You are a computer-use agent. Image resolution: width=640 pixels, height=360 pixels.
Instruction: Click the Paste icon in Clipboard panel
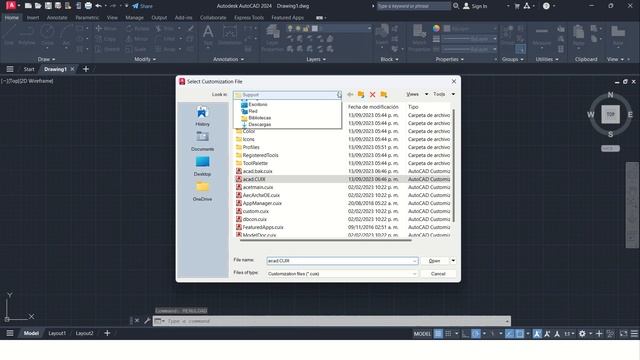point(578,35)
